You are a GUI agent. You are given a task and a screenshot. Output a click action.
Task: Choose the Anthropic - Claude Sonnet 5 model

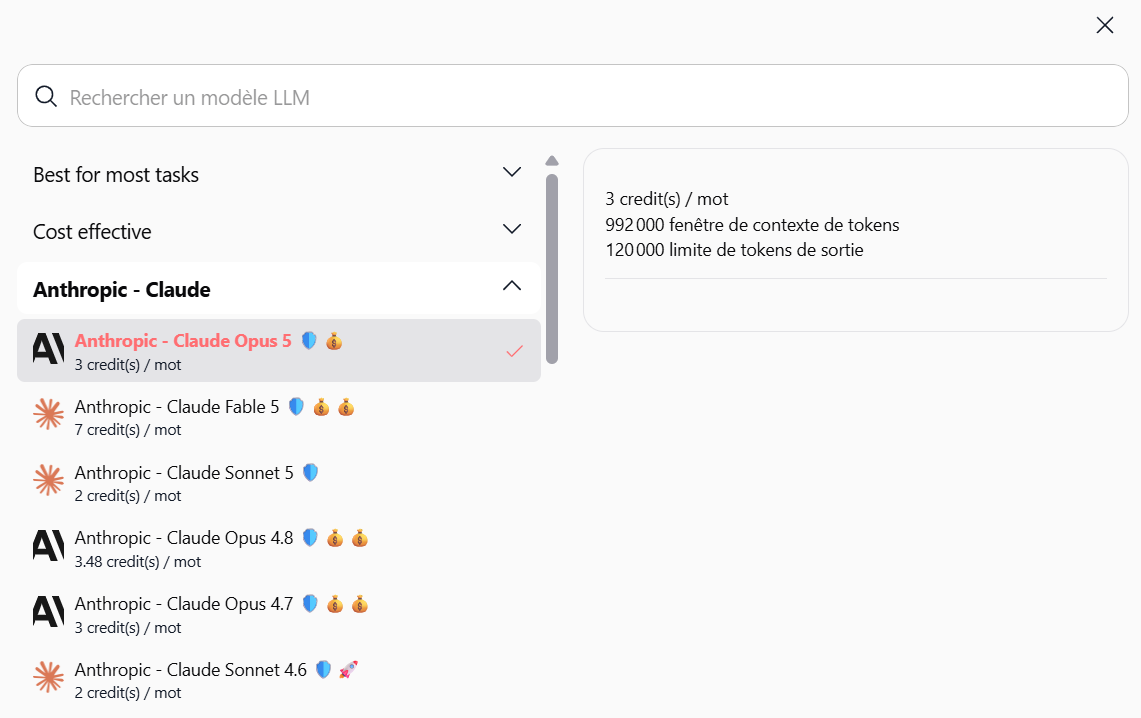pyautogui.click(x=279, y=482)
